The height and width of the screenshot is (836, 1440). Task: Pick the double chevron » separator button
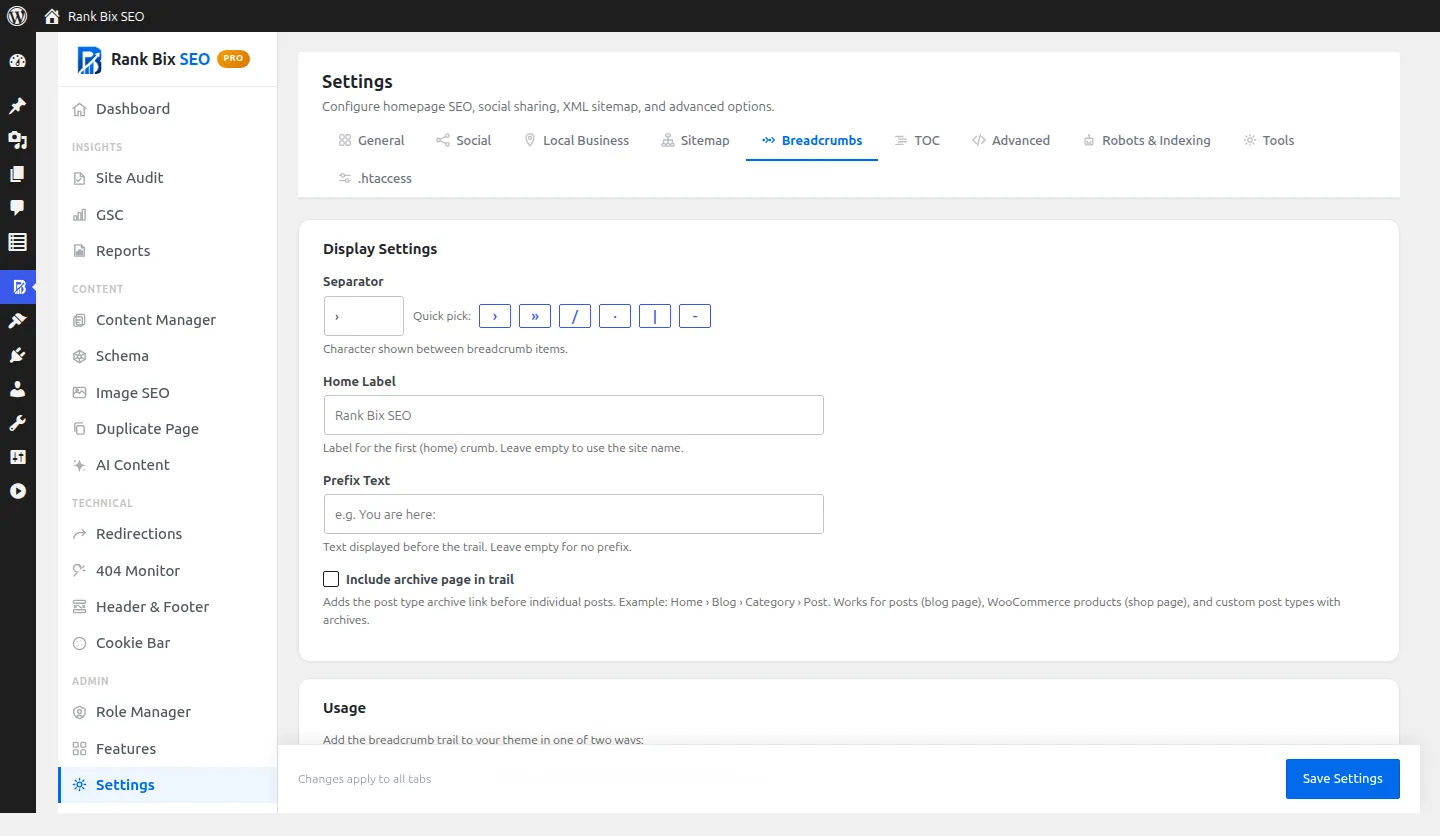click(535, 316)
